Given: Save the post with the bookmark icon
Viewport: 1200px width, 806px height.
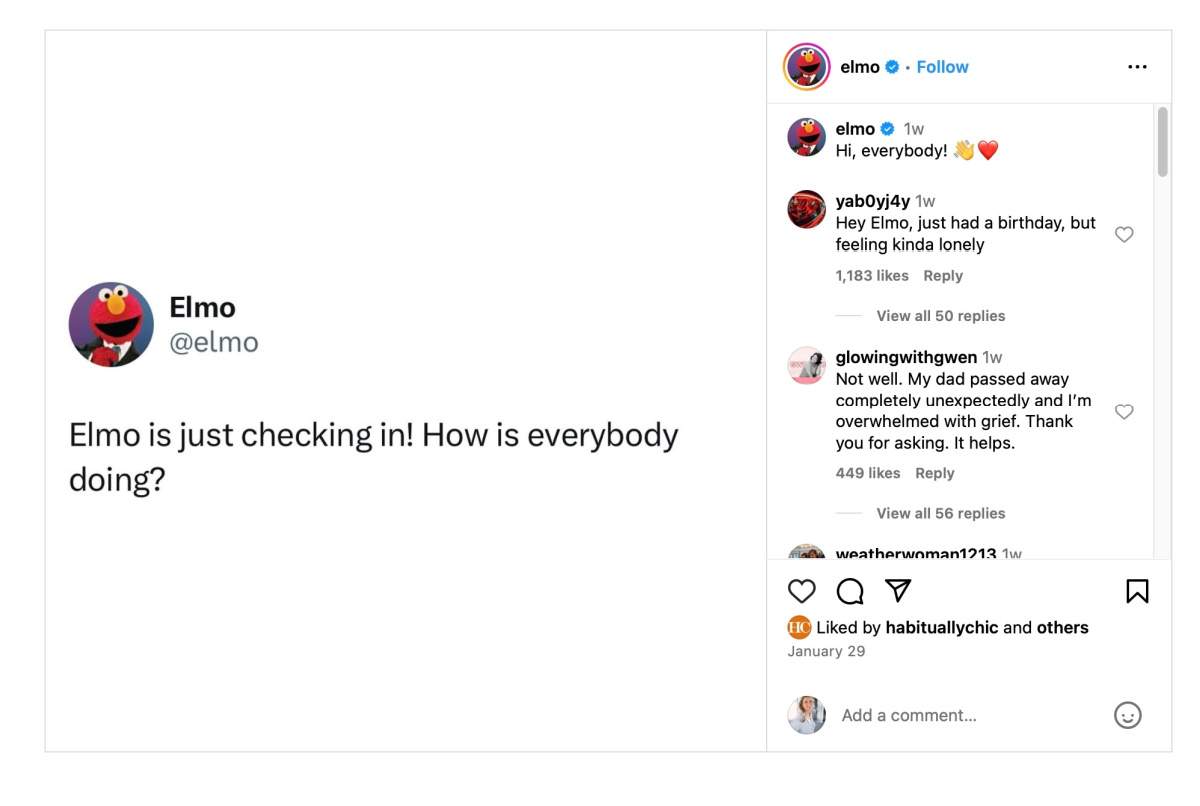Looking at the screenshot, I should tap(1138, 592).
